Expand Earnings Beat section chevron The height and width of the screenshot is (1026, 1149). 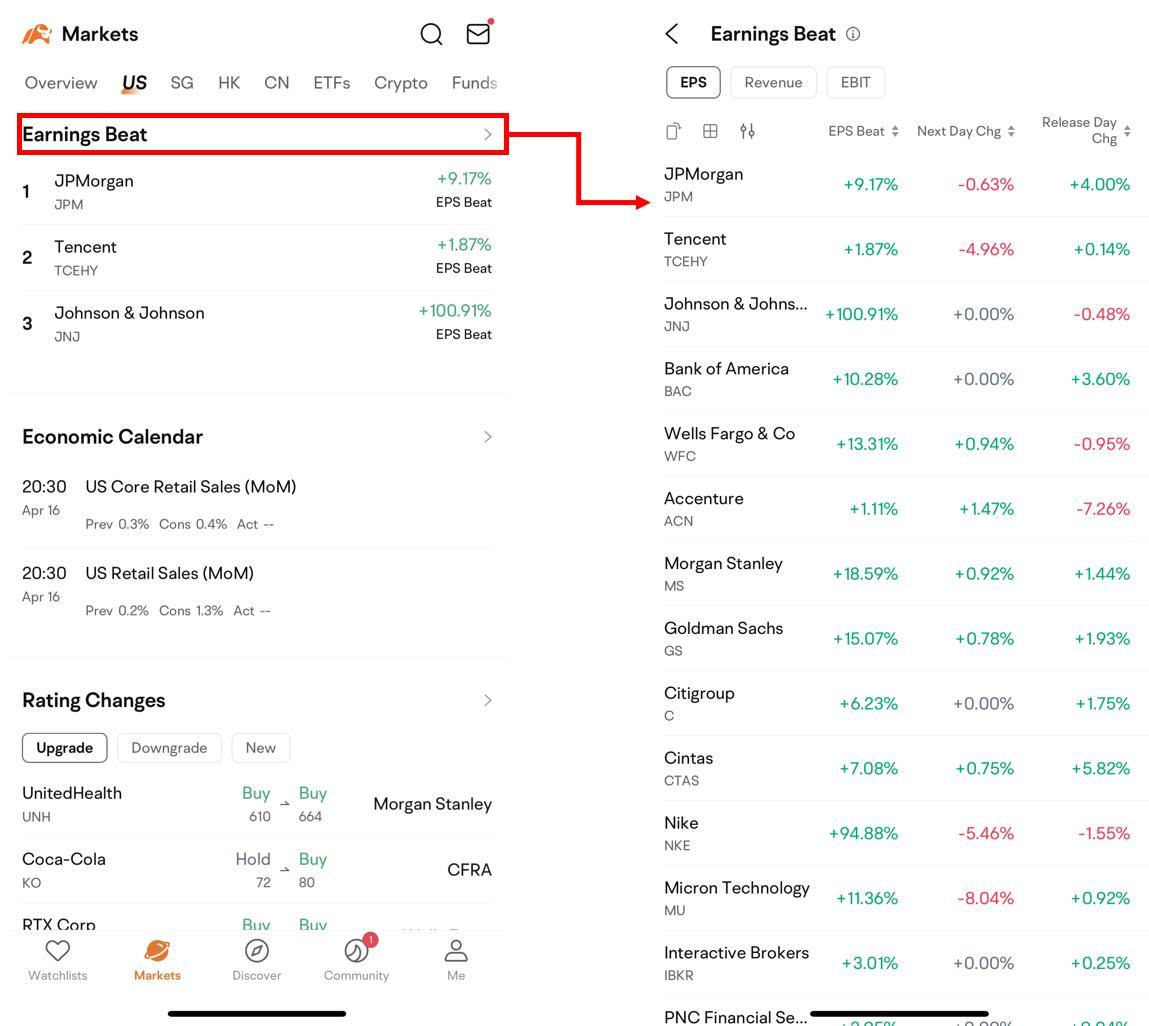coord(488,134)
